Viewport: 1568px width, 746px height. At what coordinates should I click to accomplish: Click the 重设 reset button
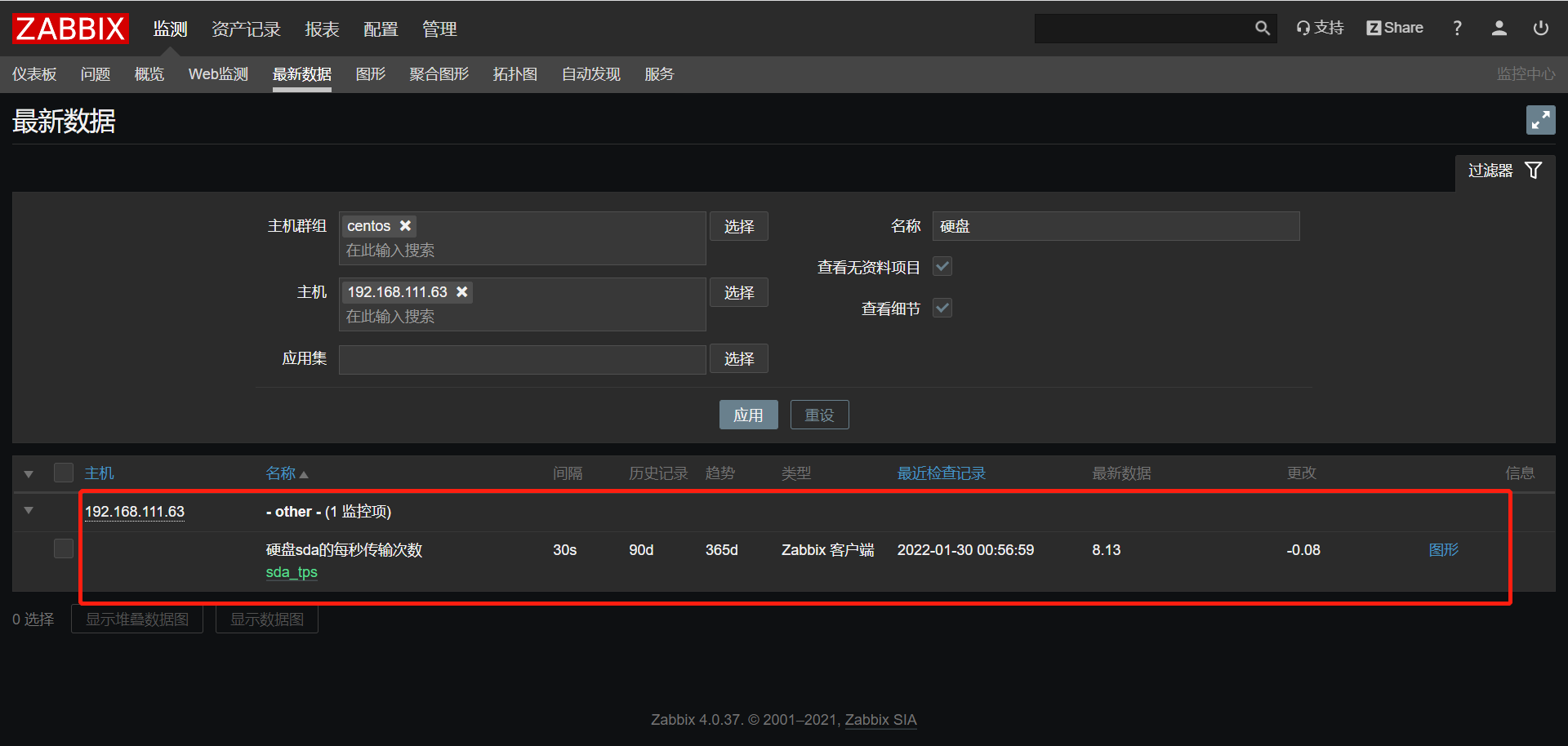819,415
